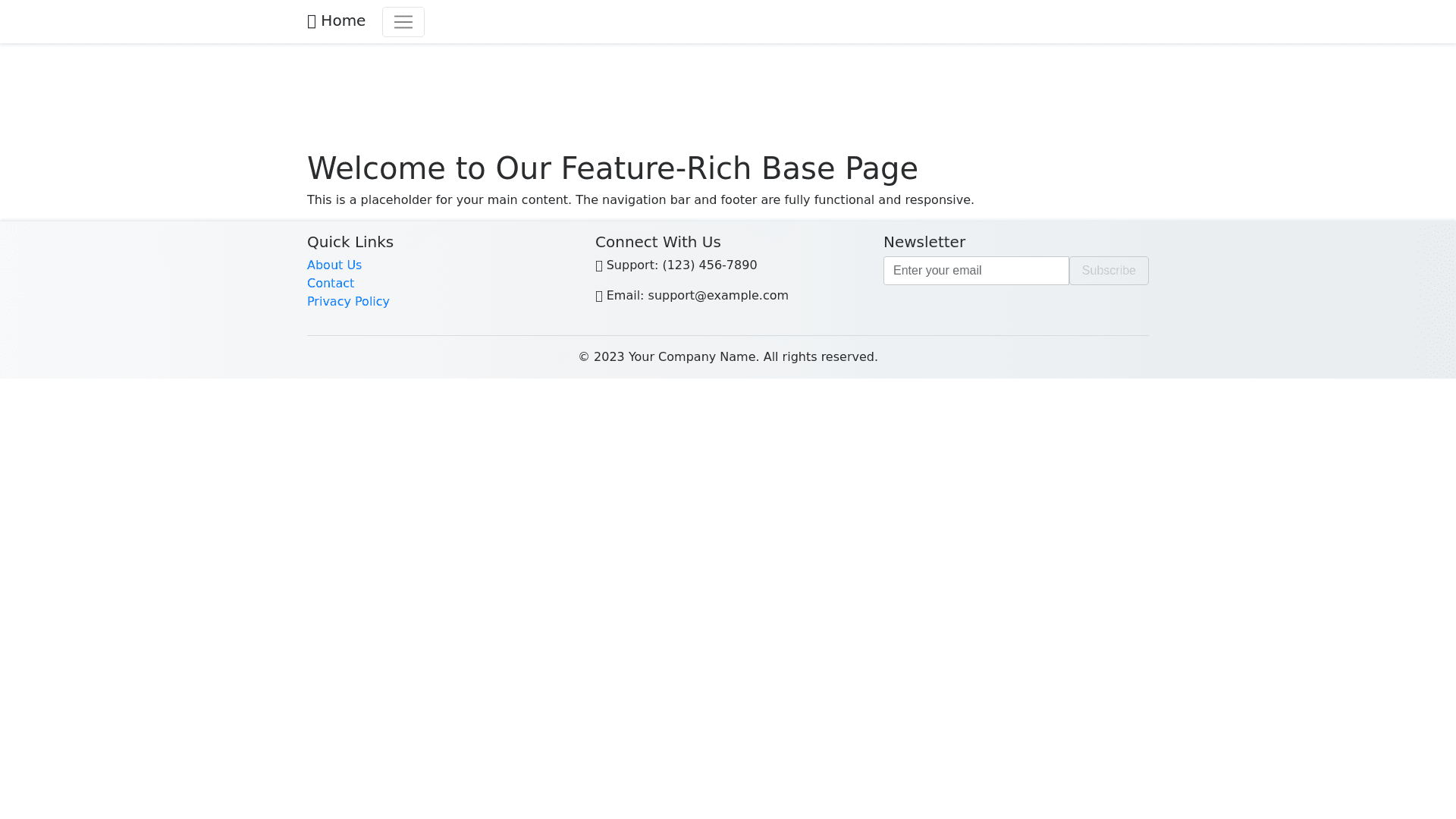1456x819 pixels.
Task: Click the Newsletter heading
Action: coord(924,242)
